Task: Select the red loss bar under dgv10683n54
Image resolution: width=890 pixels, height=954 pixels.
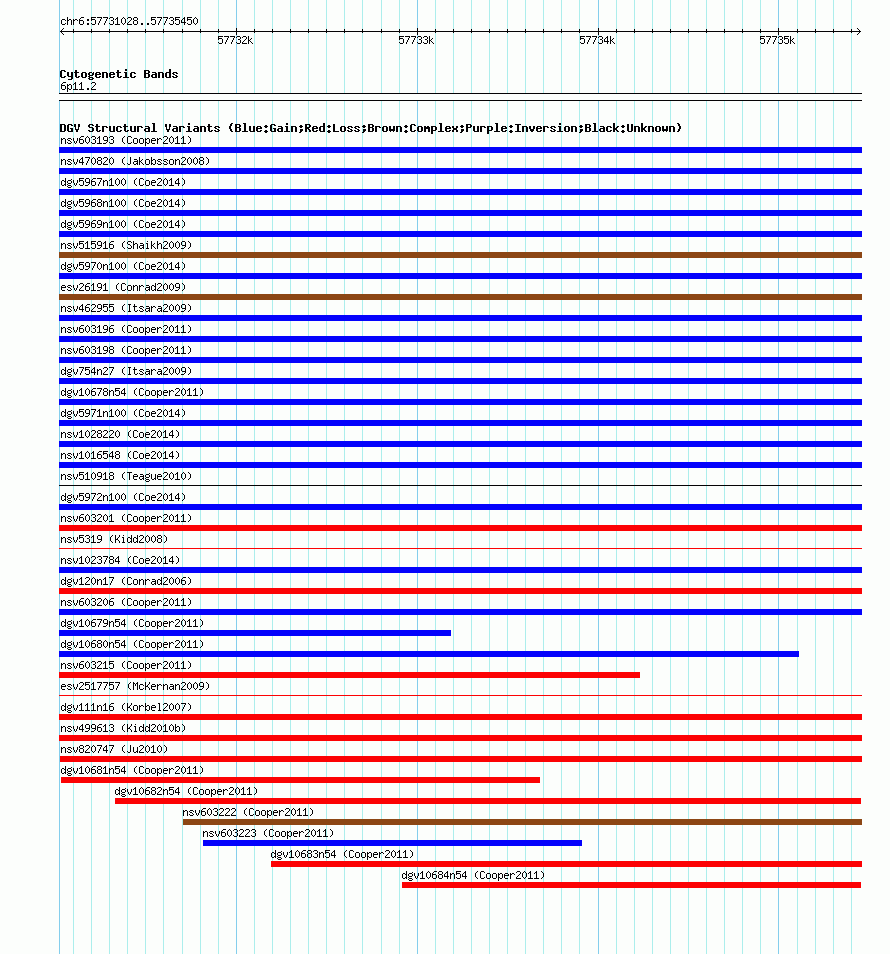Action: (566, 864)
